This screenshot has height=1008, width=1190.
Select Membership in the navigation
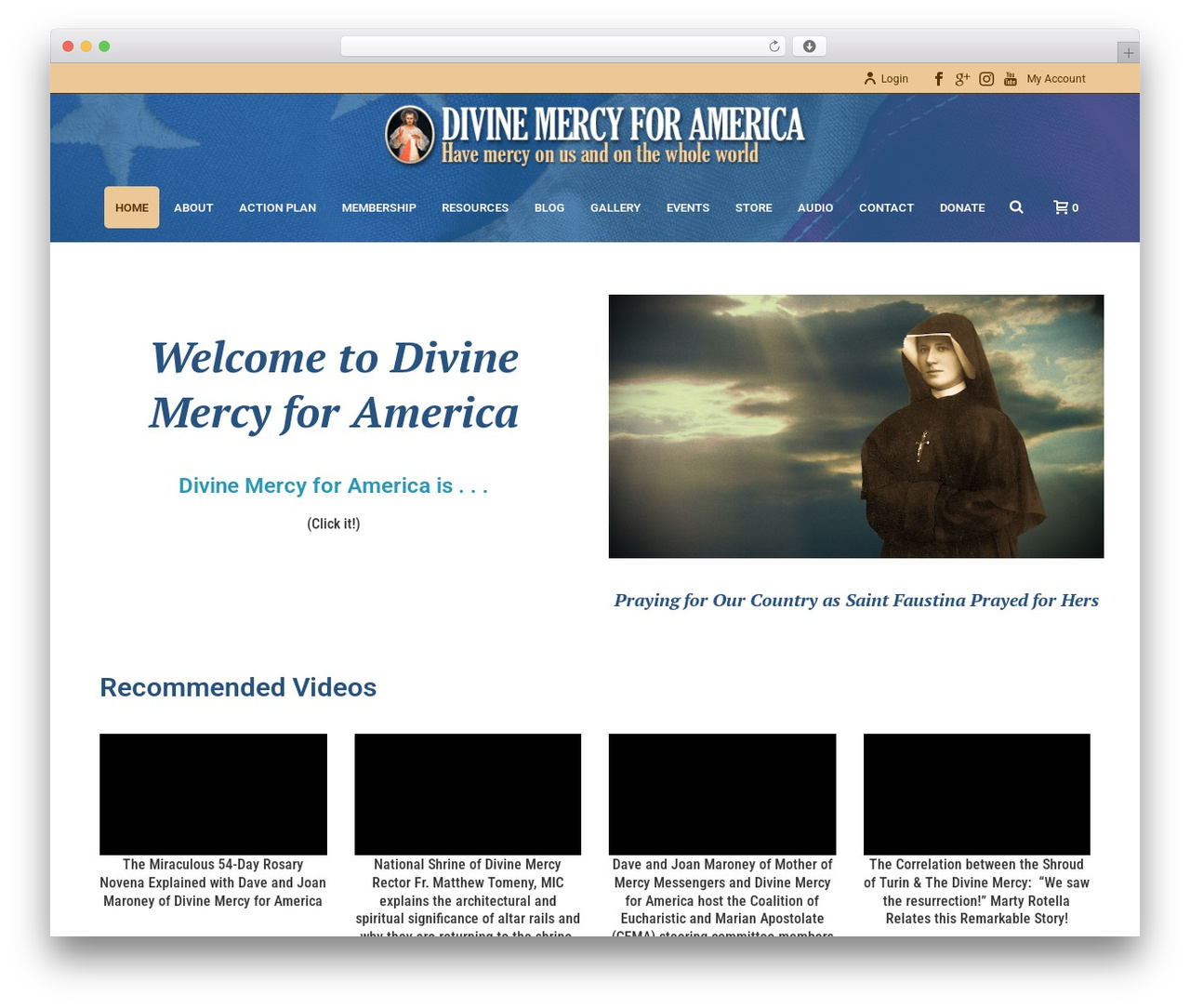[x=378, y=207]
